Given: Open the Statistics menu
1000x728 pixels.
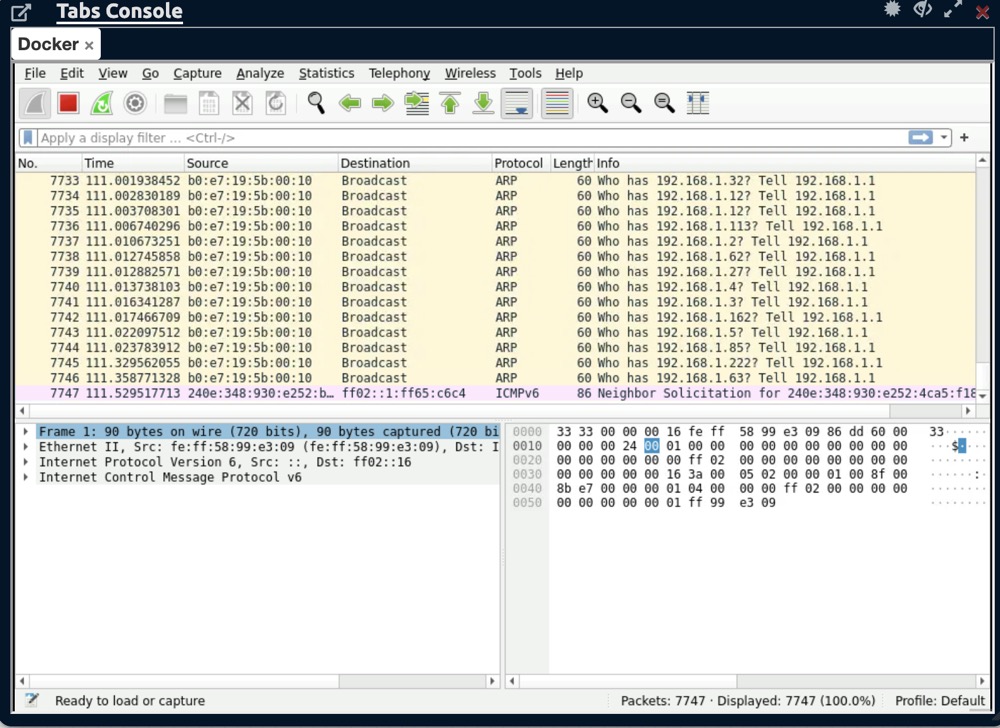Looking at the screenshot, I should [327, 73].
